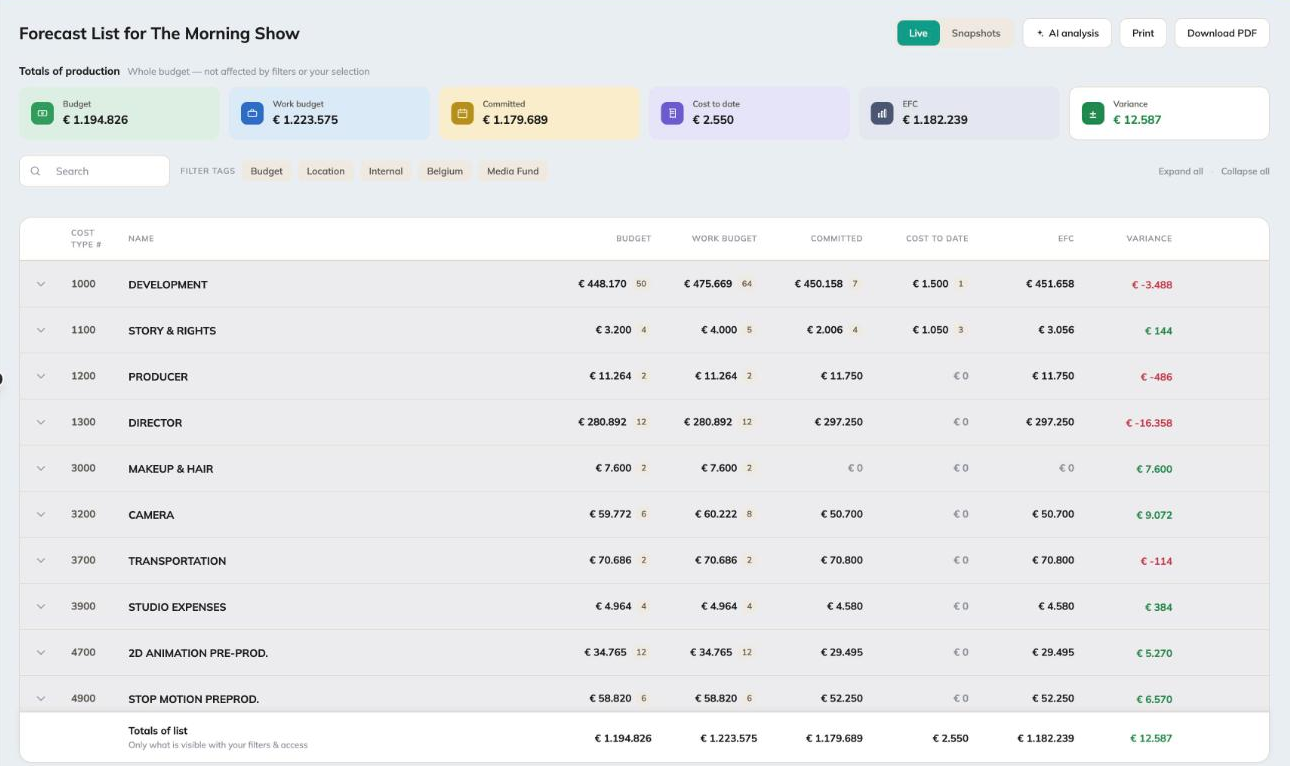
Task: Click CAMERA variance € 9.072
Action: 1154,515
